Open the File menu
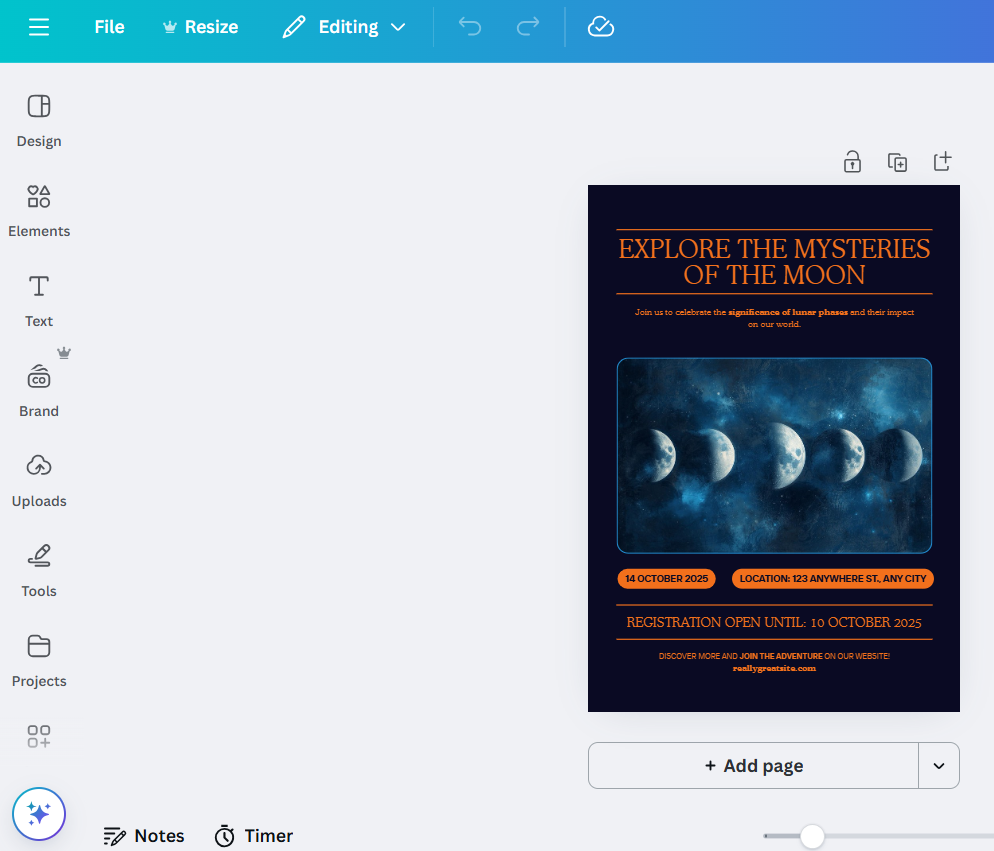 (109, 27)
